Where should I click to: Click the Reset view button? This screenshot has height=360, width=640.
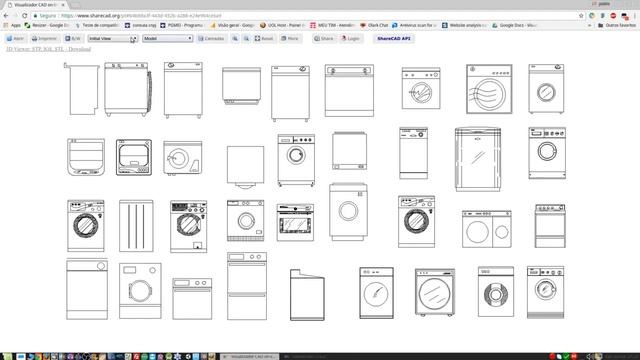(x=264, y=38)
